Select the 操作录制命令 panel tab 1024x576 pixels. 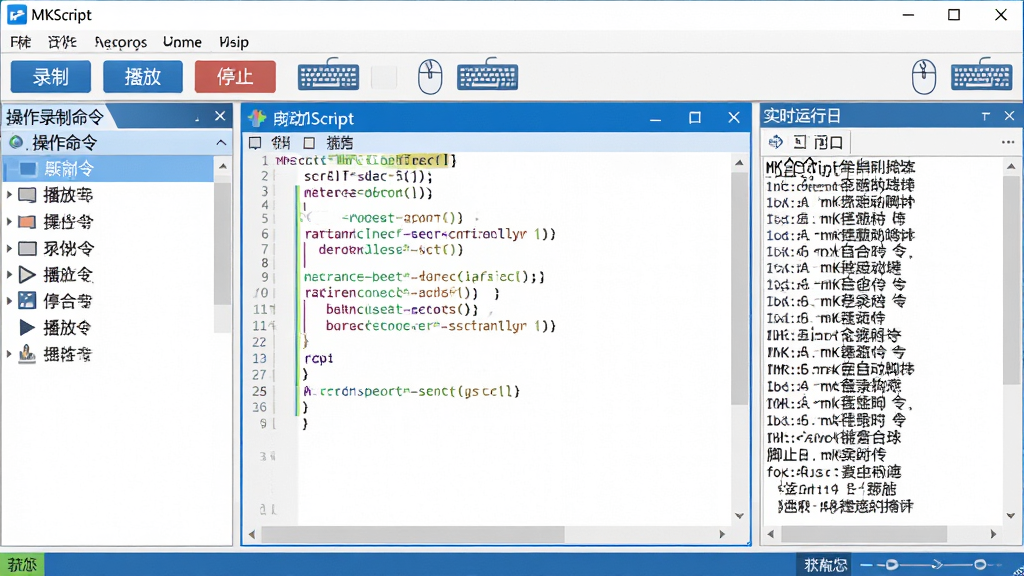point(55,117)
